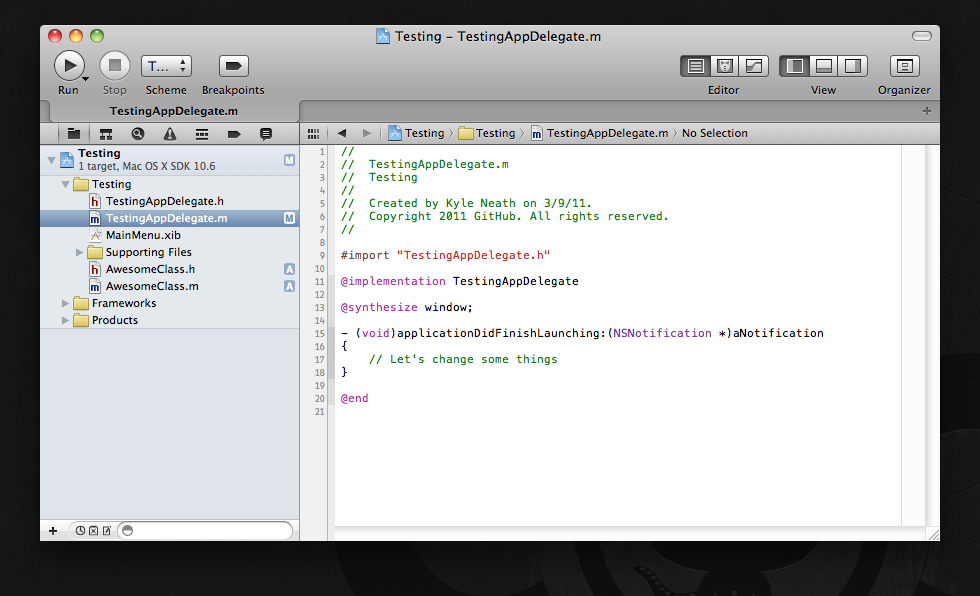
Task: Click the Run button to build the project
Action: click(x=68, y=66)
